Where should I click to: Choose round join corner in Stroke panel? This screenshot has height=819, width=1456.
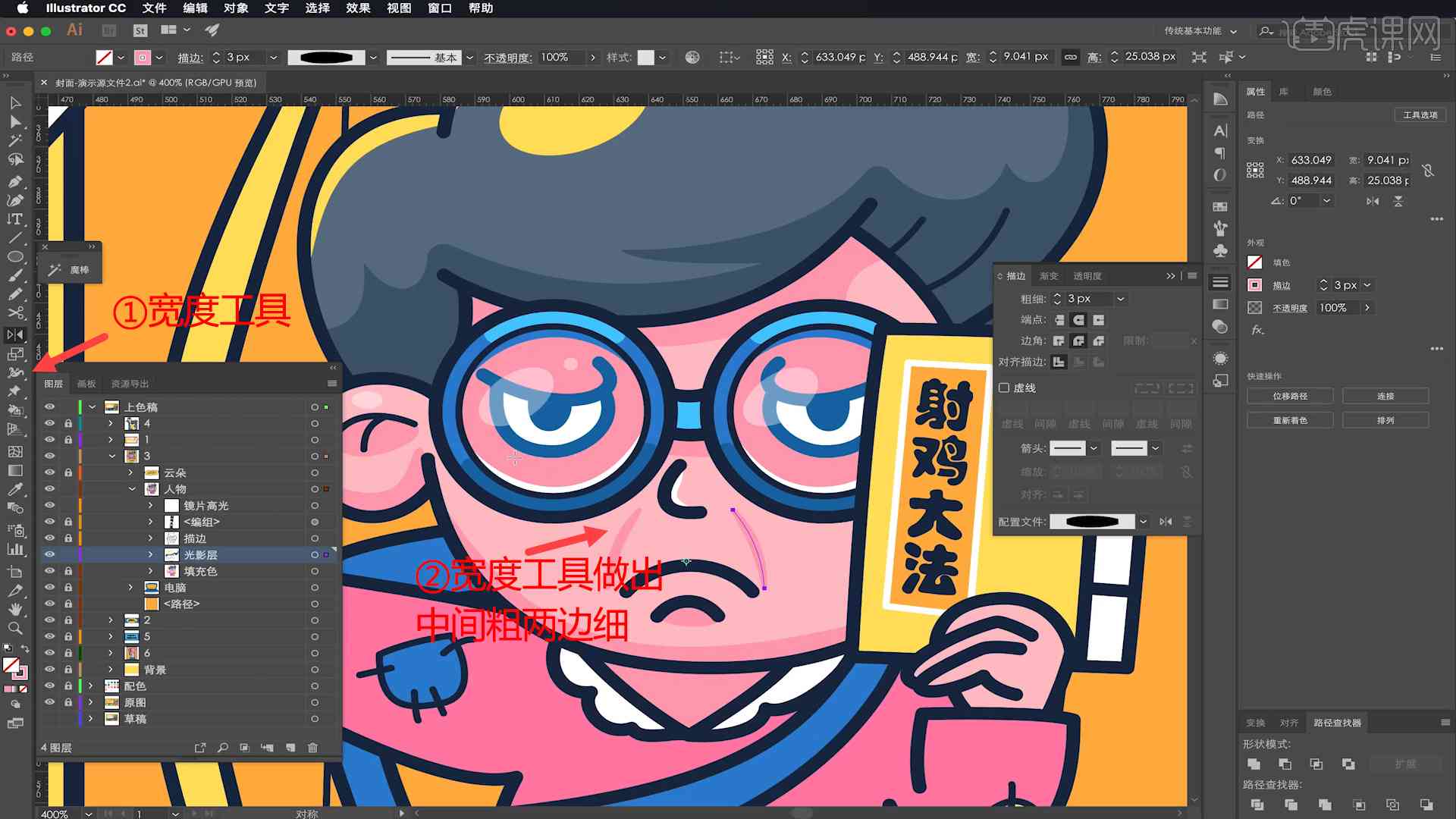point(1078,341)
